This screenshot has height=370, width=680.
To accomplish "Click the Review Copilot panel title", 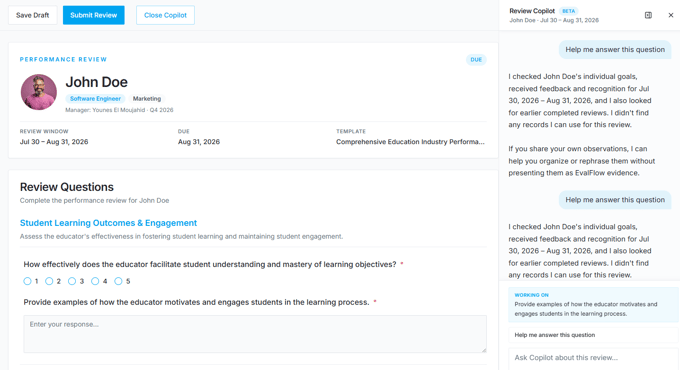I will click(x=532, y=11).
